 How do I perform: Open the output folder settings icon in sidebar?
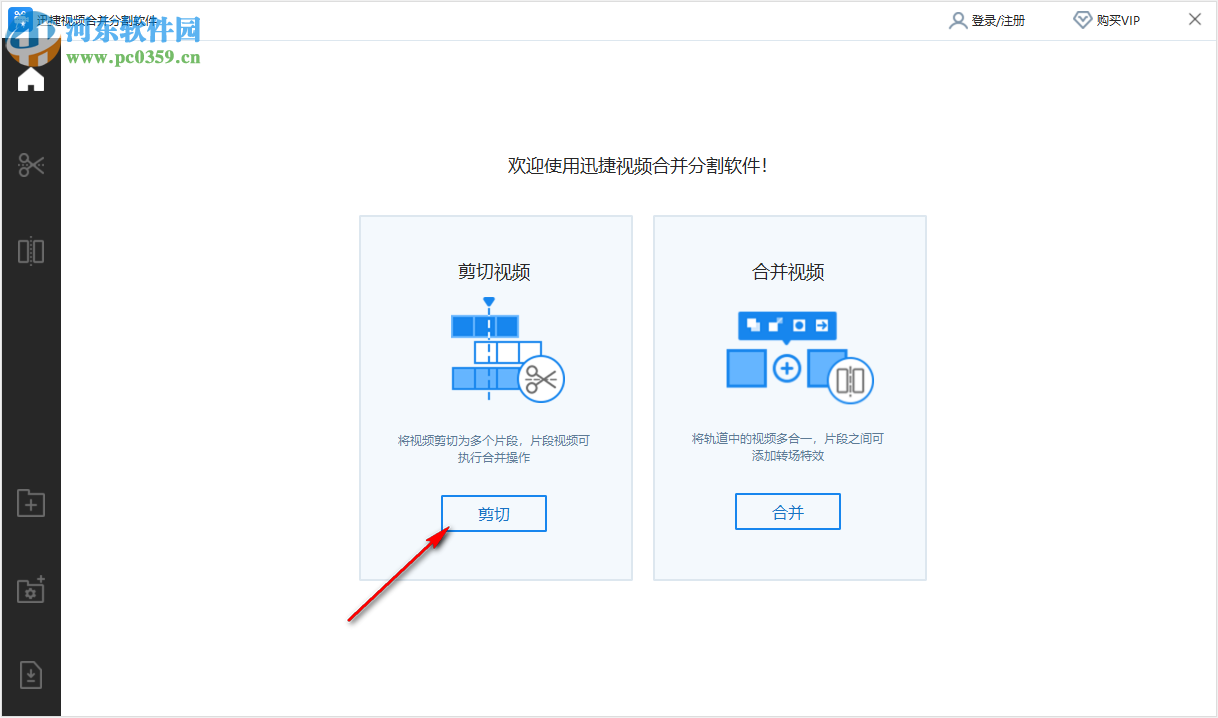pyautogui.click(x=31, y=590)
